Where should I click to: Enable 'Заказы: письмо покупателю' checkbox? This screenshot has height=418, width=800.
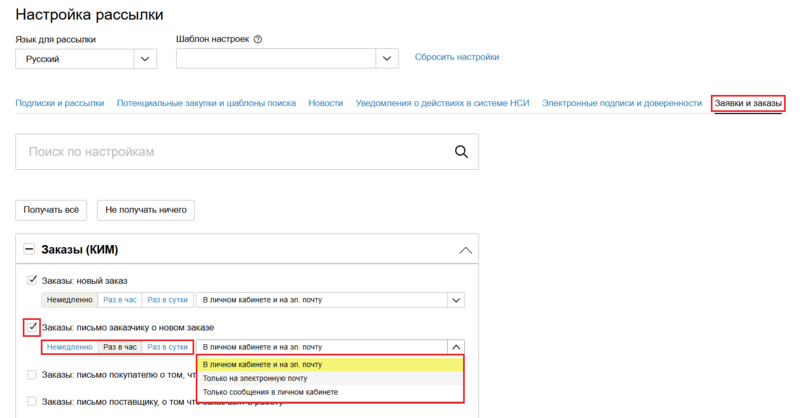click(32, 375)
